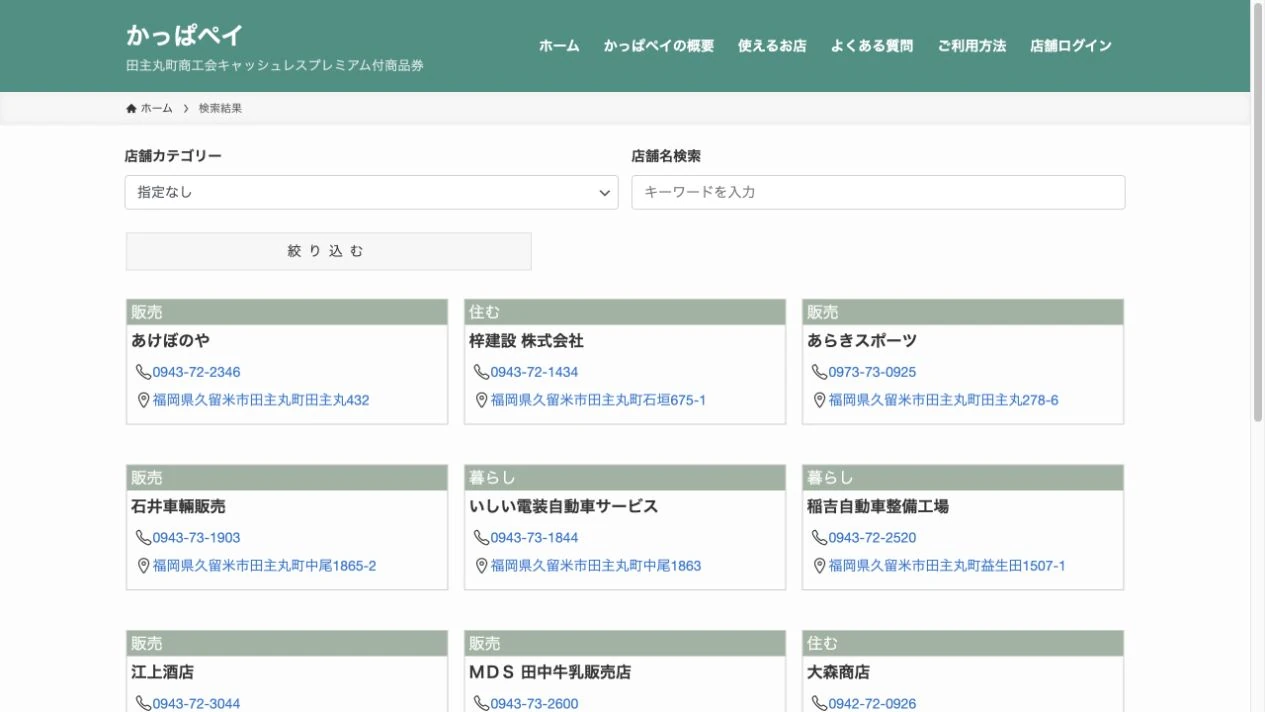Call 0943-73-2600 for MDS 田中牛乳販売店
This screenshot has width=1265, height=712.
pos(534,703)
